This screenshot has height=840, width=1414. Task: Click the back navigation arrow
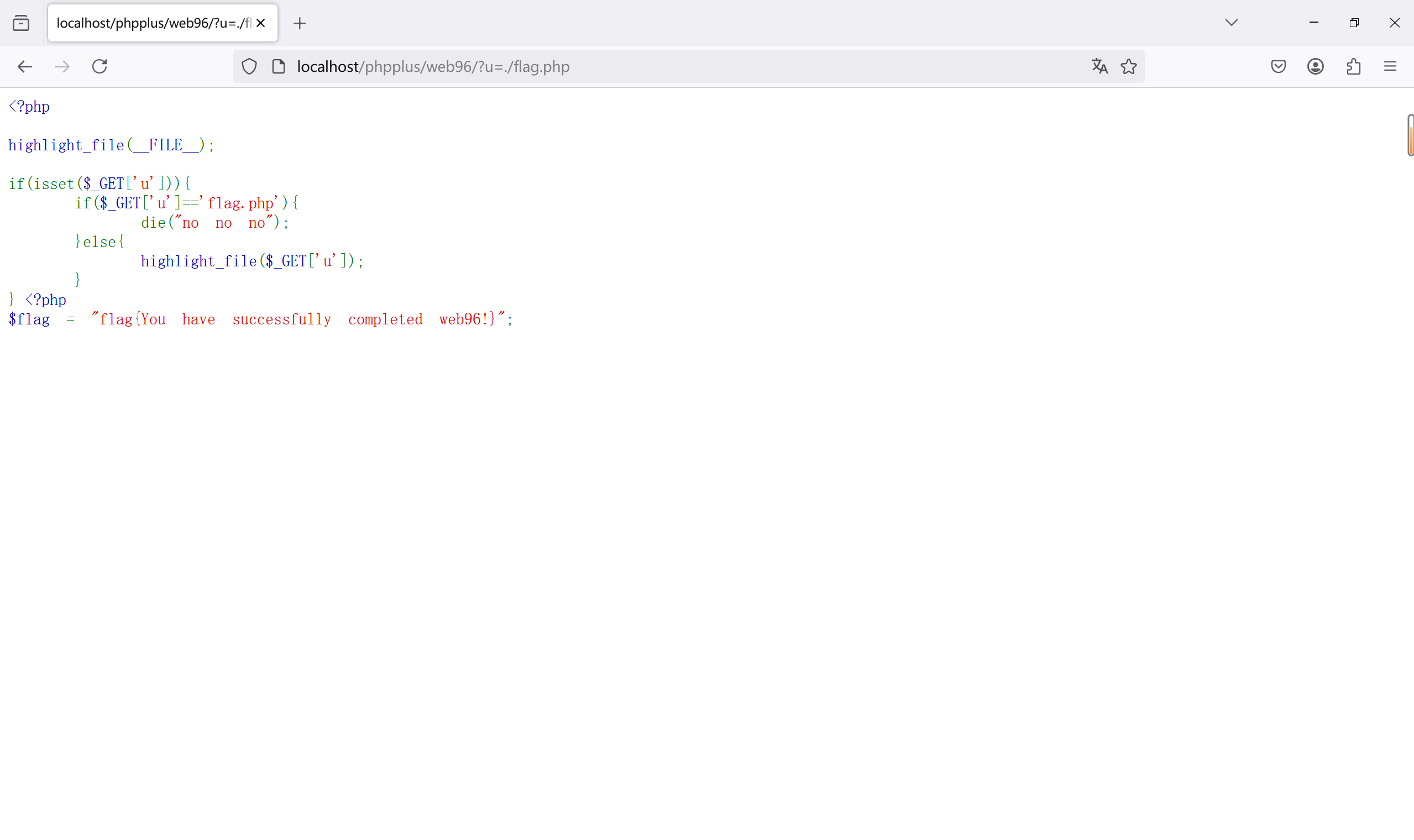(x=24, y=67)
